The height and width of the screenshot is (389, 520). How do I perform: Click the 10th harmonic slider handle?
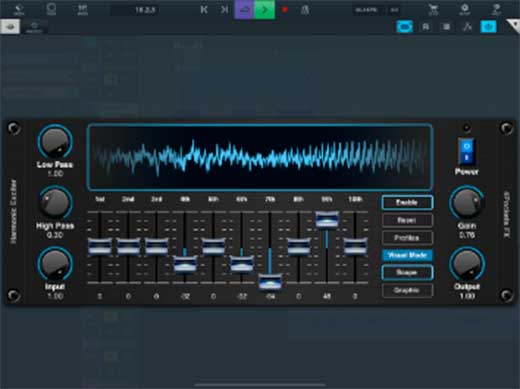pyautogui.click(x=355, y=247)
